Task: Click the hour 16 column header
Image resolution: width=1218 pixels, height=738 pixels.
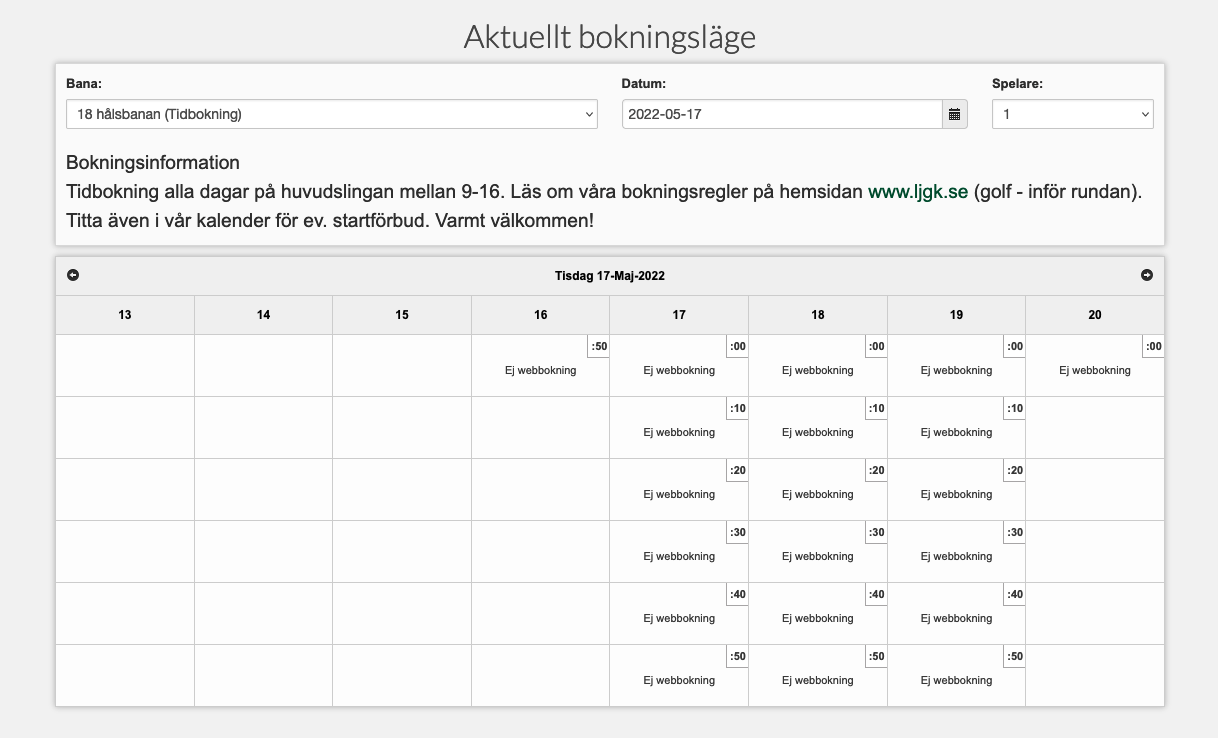Action: point(541,315)
